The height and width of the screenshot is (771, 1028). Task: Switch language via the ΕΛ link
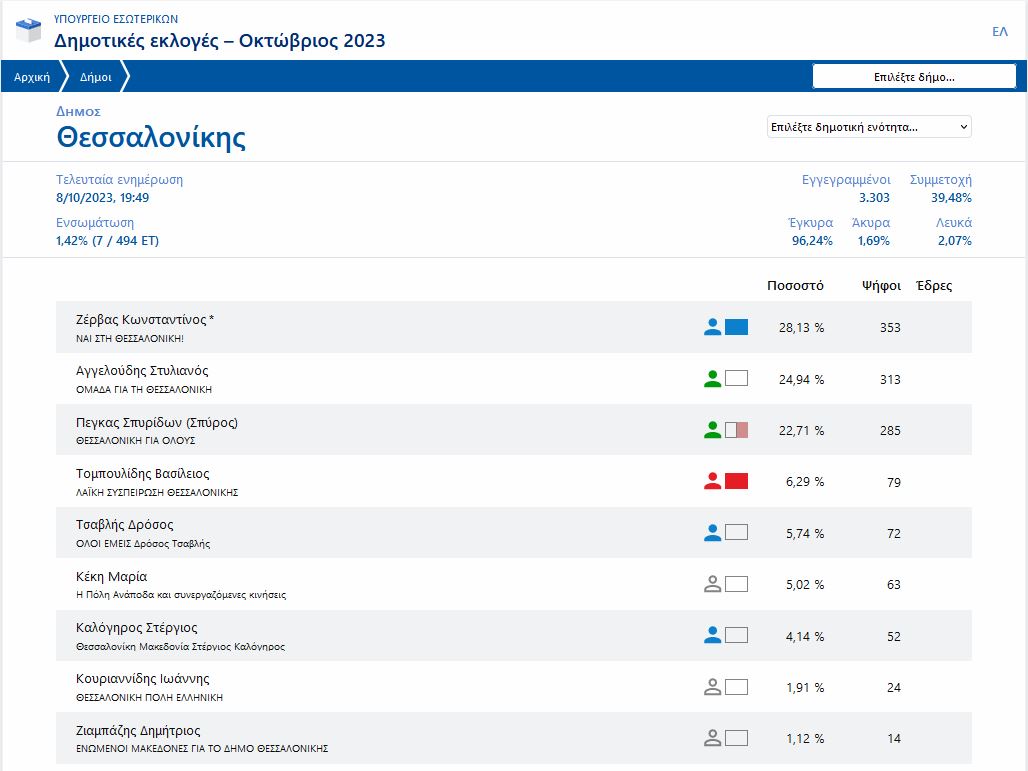pos(999,32)
